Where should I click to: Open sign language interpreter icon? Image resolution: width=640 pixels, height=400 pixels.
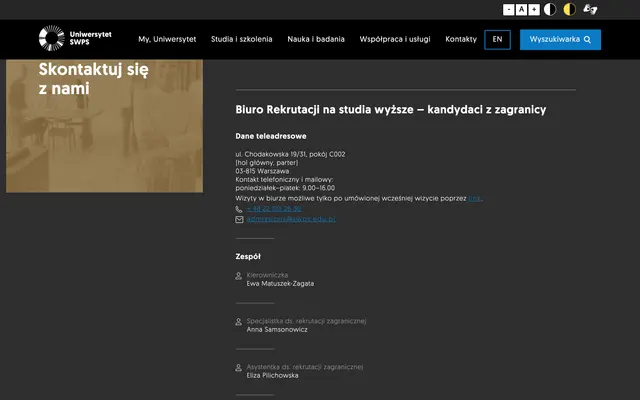590,9
